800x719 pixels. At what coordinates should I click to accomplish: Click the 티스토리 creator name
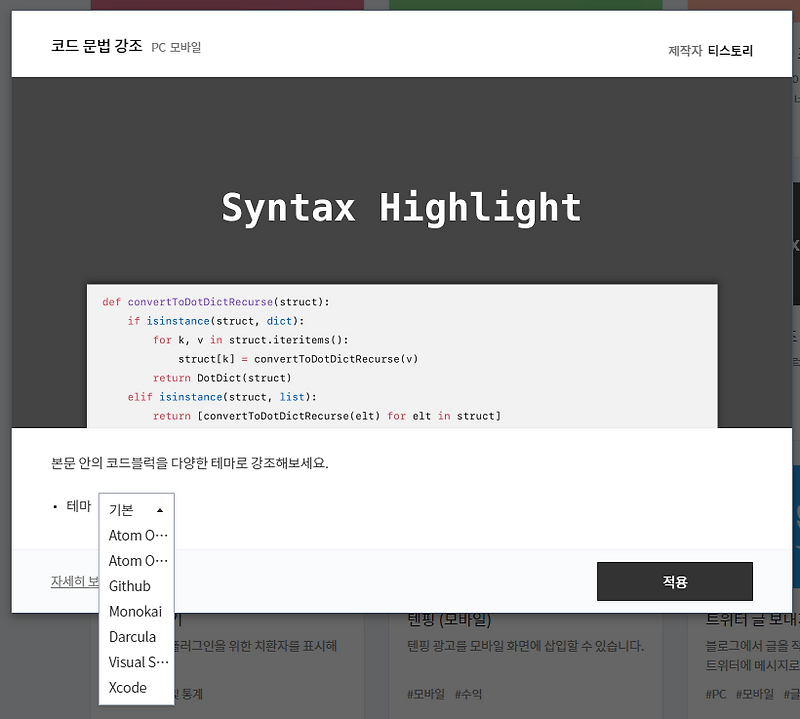coord(730,51)
